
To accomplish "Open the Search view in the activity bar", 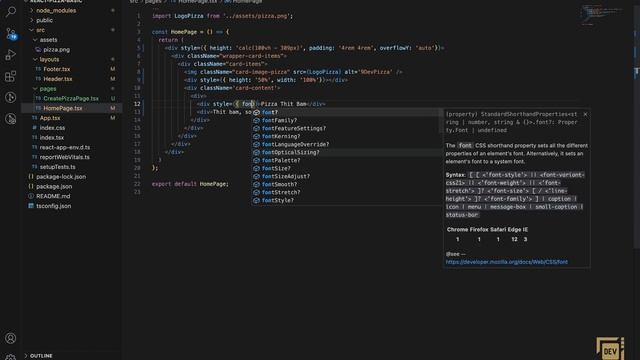I will click(x=11, y=11).
